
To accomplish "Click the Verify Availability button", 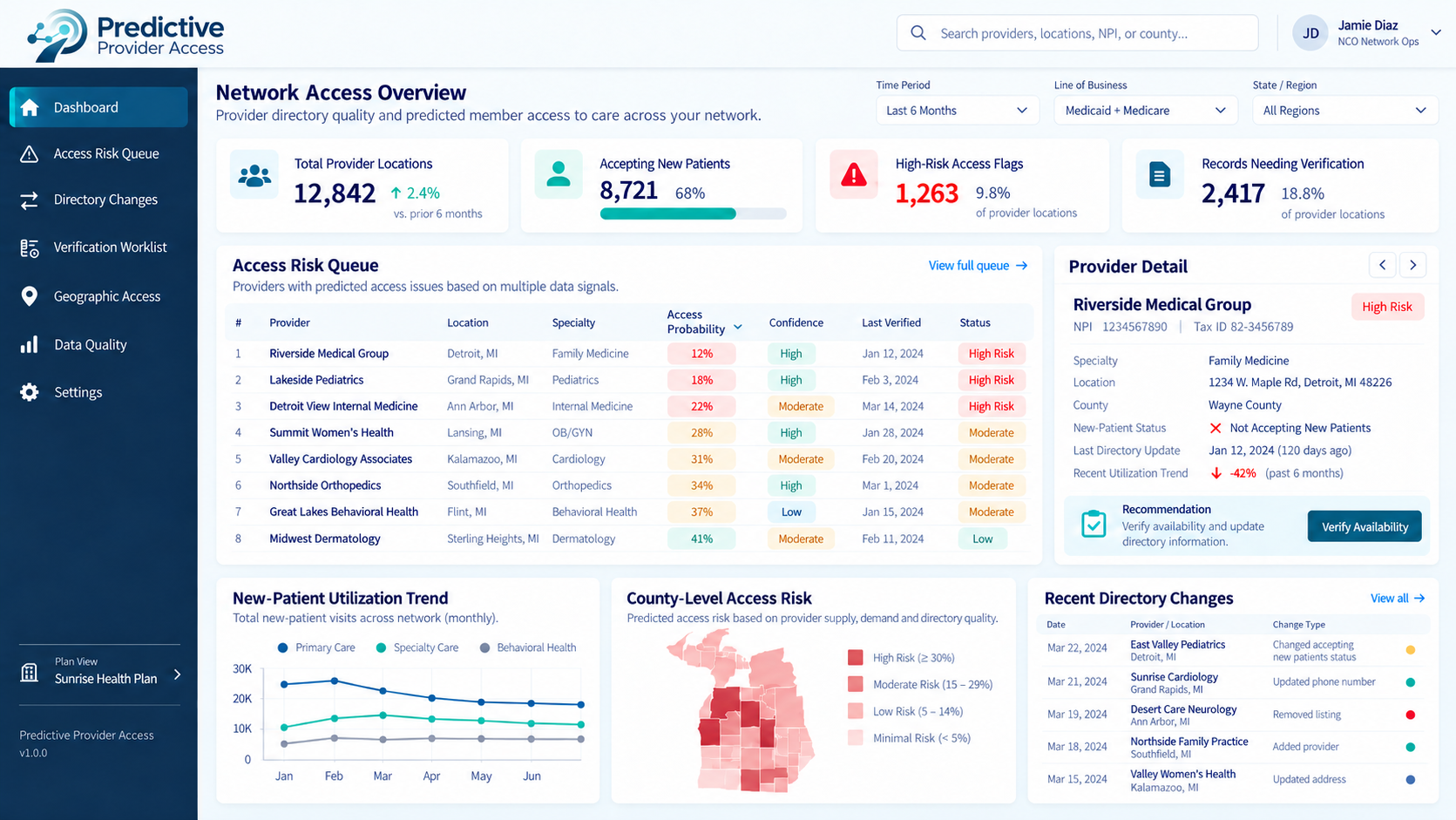I will coord(1365,526).
